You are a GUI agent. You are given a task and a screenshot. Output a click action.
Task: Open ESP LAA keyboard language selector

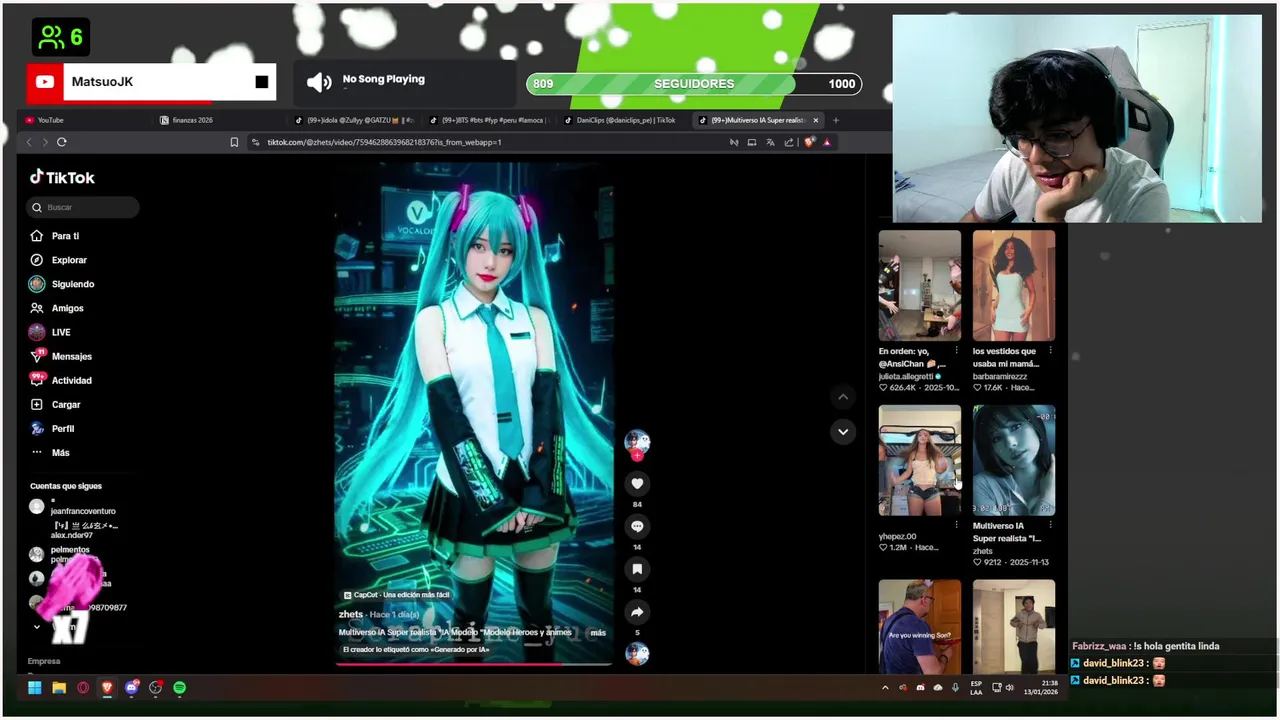pos(976,688)
